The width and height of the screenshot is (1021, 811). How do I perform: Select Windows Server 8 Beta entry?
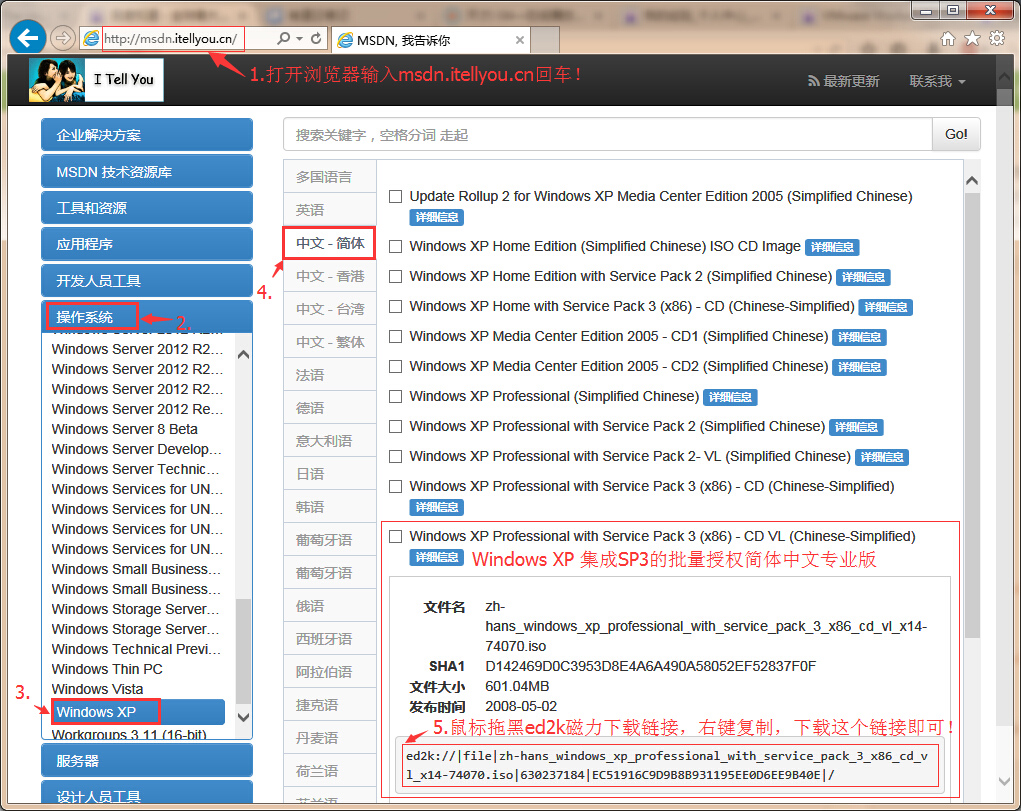click(x=124, y=429)
